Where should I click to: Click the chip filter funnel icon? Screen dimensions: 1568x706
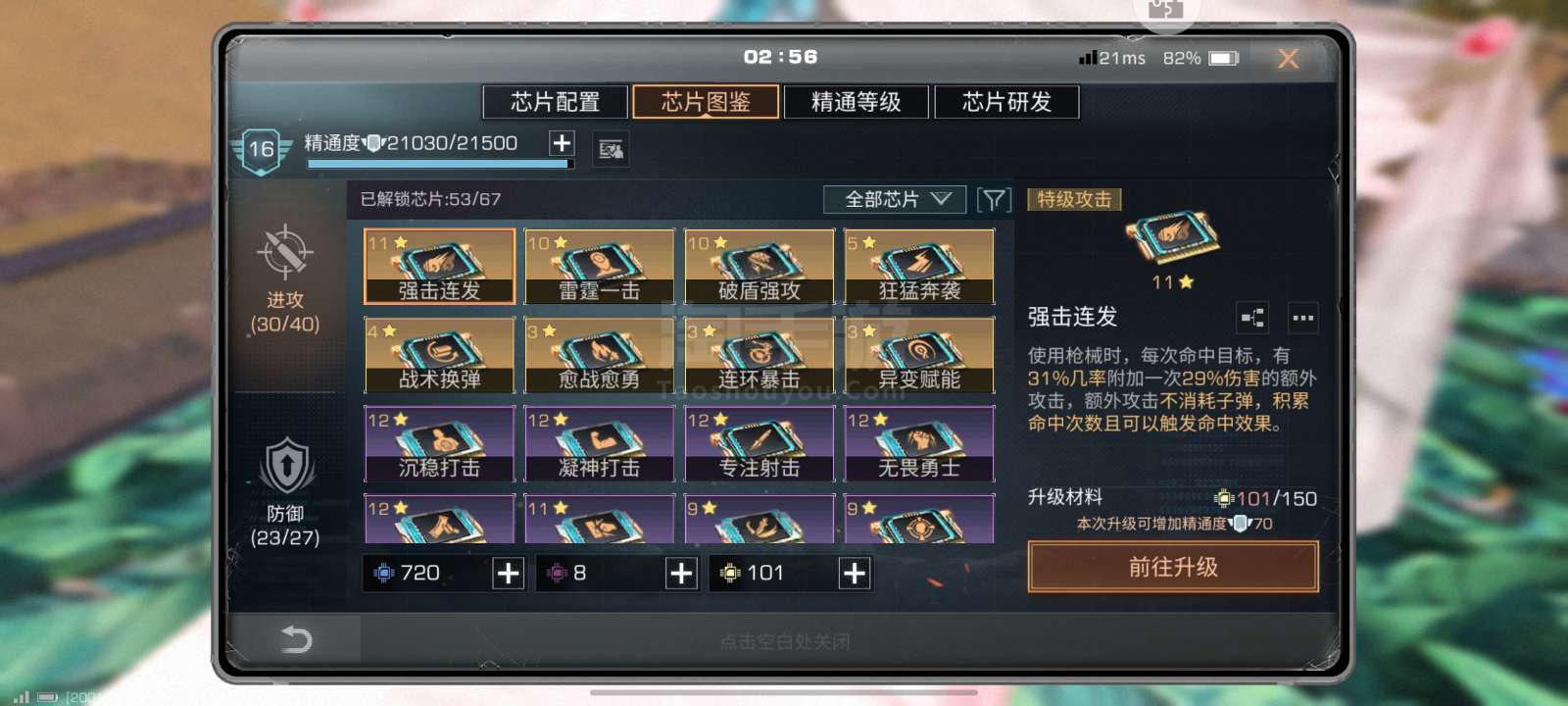point(994,200)
